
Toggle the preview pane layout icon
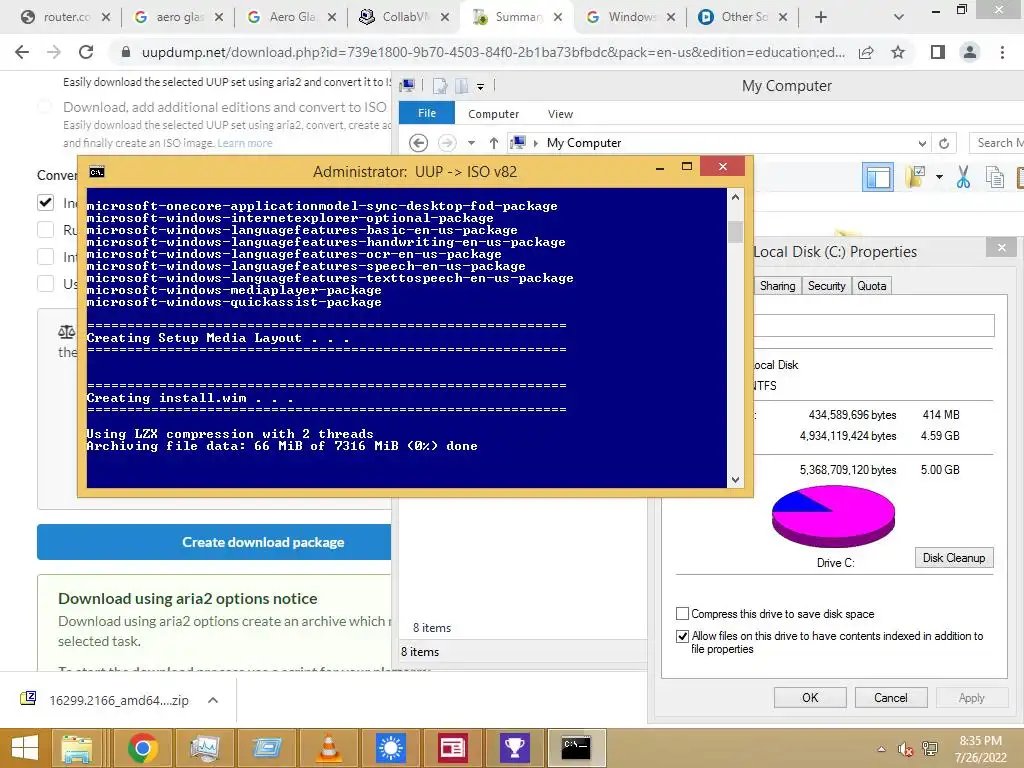[878, 177]
